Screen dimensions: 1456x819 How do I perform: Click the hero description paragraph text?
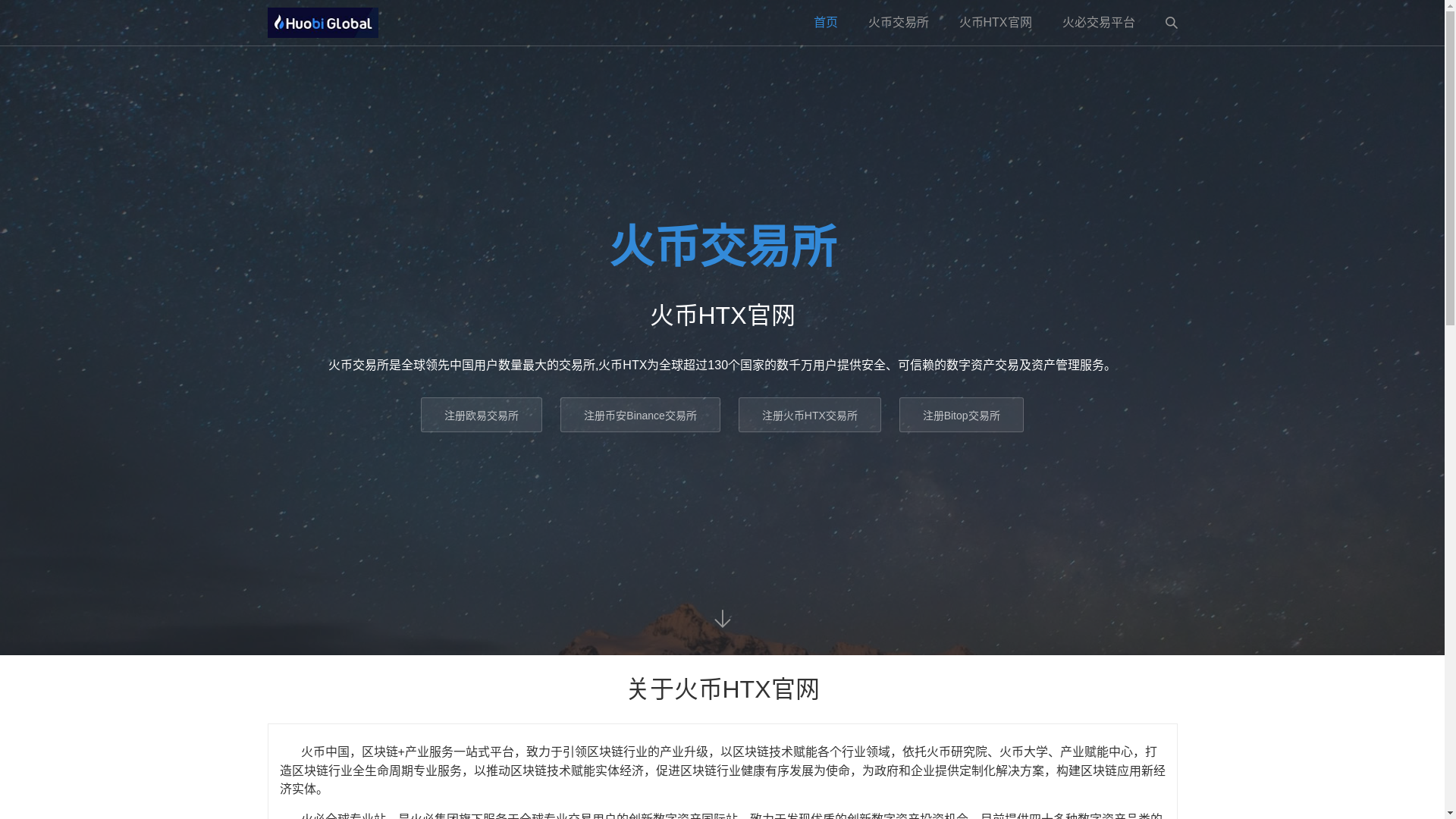(722, 366)
